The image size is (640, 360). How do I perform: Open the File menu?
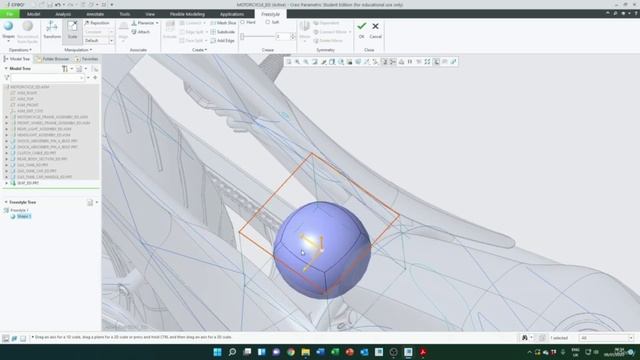9,14
